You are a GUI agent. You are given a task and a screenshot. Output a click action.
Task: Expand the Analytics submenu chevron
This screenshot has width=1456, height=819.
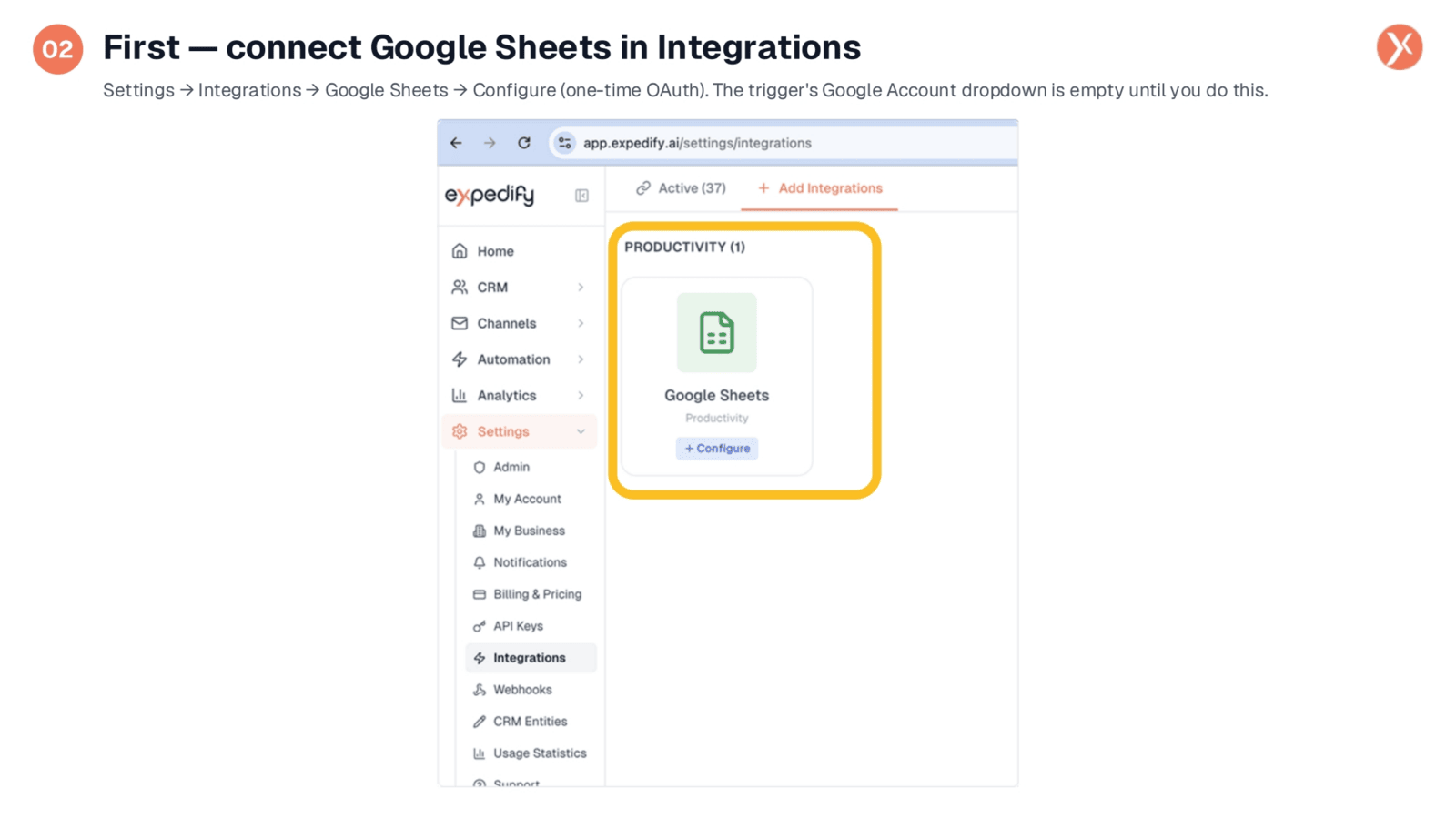coord(581,396)
